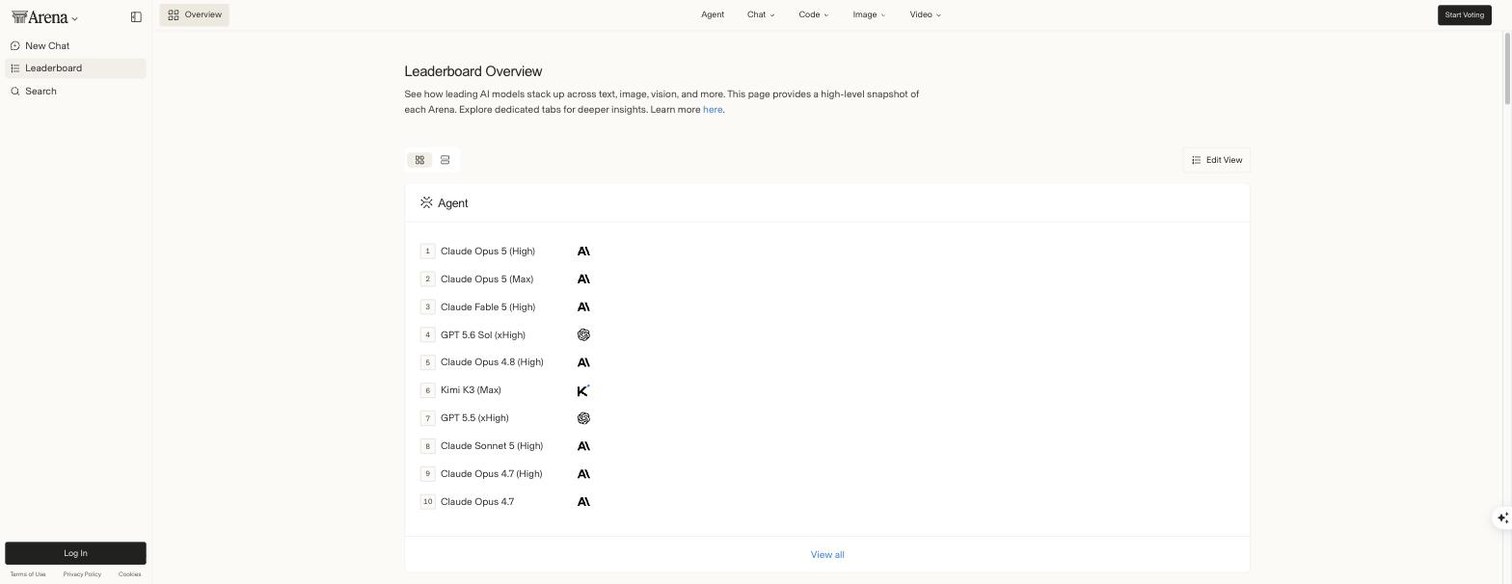Viewport: 1512px width, 584px height.
Task: Click Kimi logo beside Kimi K3 (Max)
Action: point(584,390)
